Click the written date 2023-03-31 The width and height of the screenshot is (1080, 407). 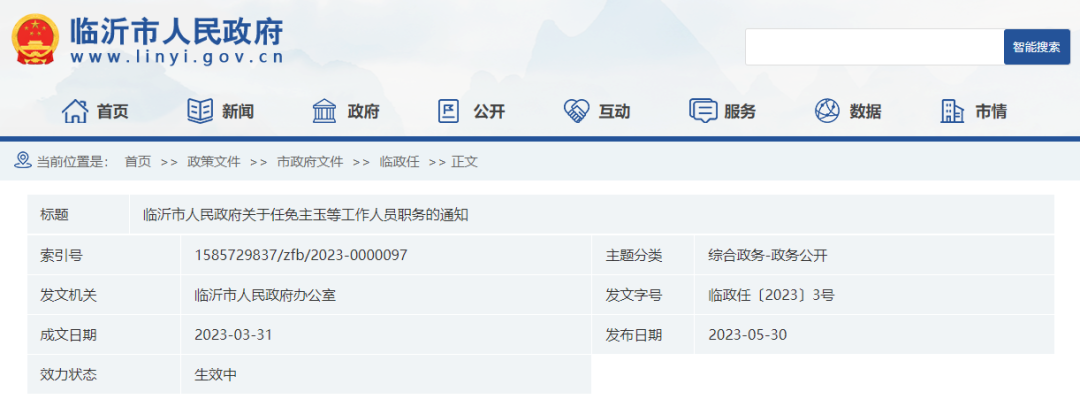[233, 335]
